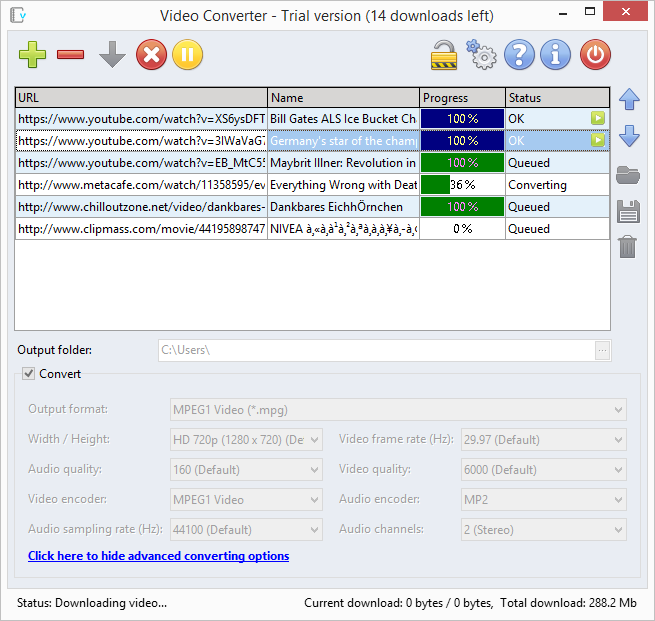The width and height of the screenshot is (655, 621).
Task: Click the hide advanced converting options link
Action: click(158, 556)
